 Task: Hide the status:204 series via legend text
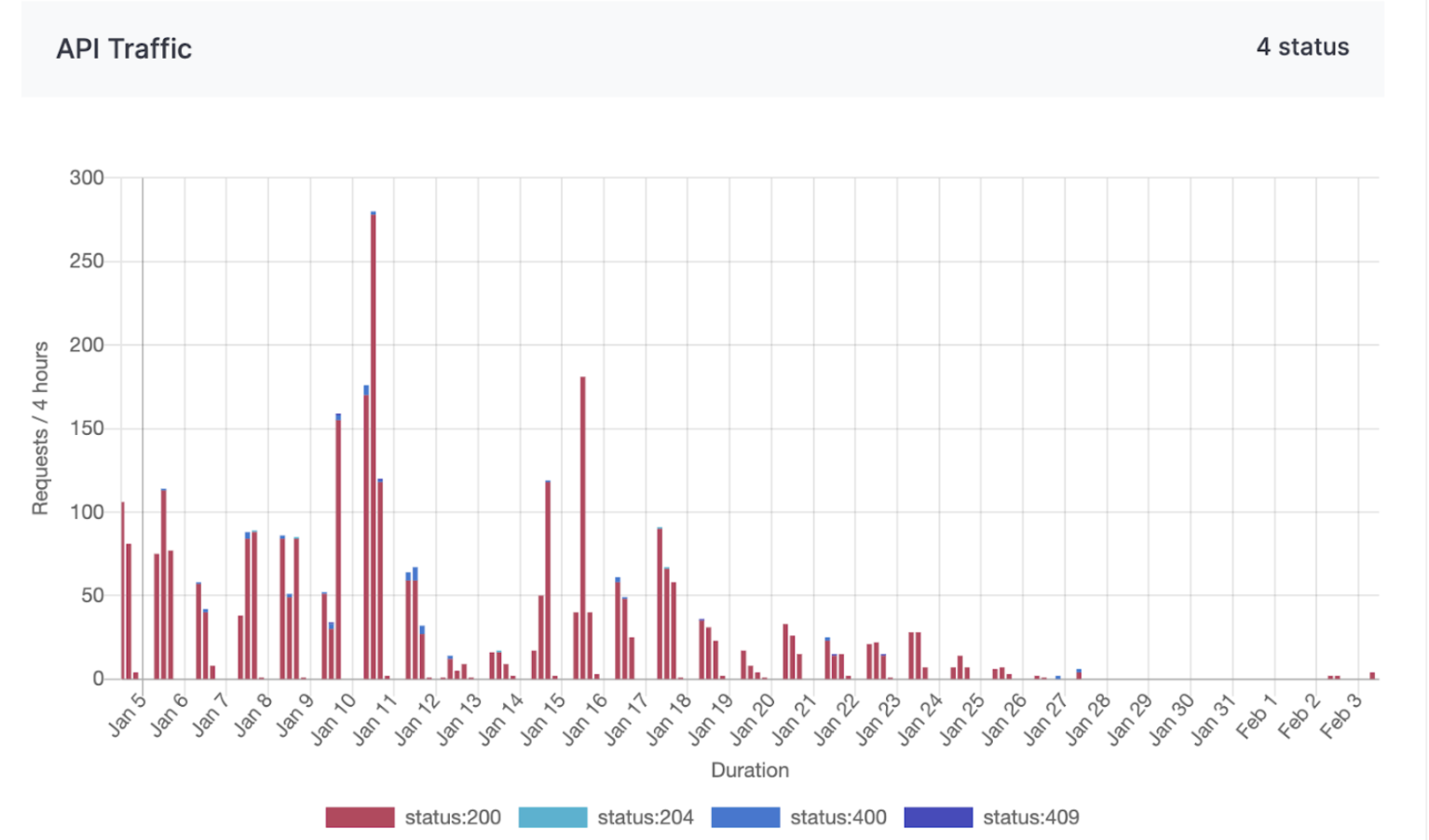646,818
